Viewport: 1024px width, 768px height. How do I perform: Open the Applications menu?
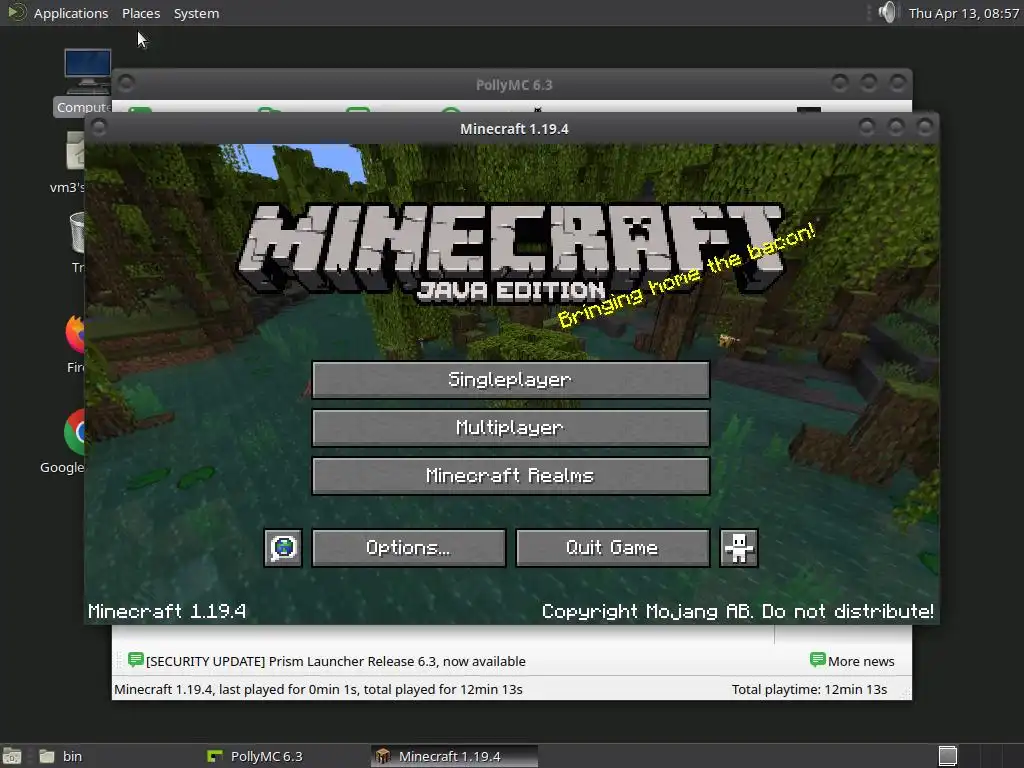click(71, 13)
